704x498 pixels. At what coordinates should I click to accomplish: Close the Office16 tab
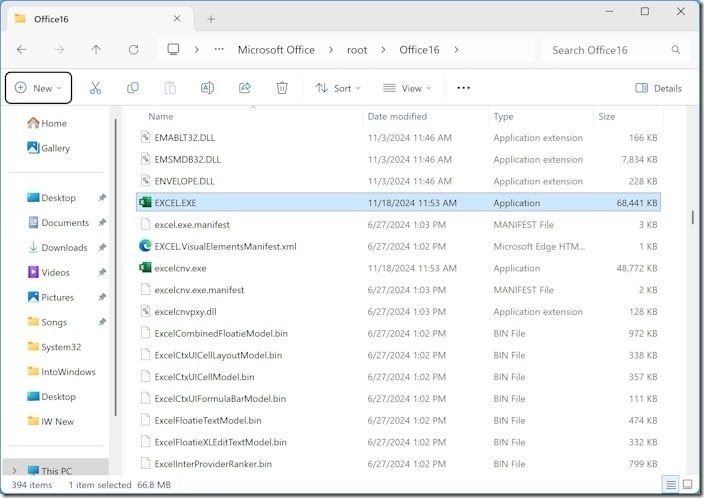pos(177,19)
